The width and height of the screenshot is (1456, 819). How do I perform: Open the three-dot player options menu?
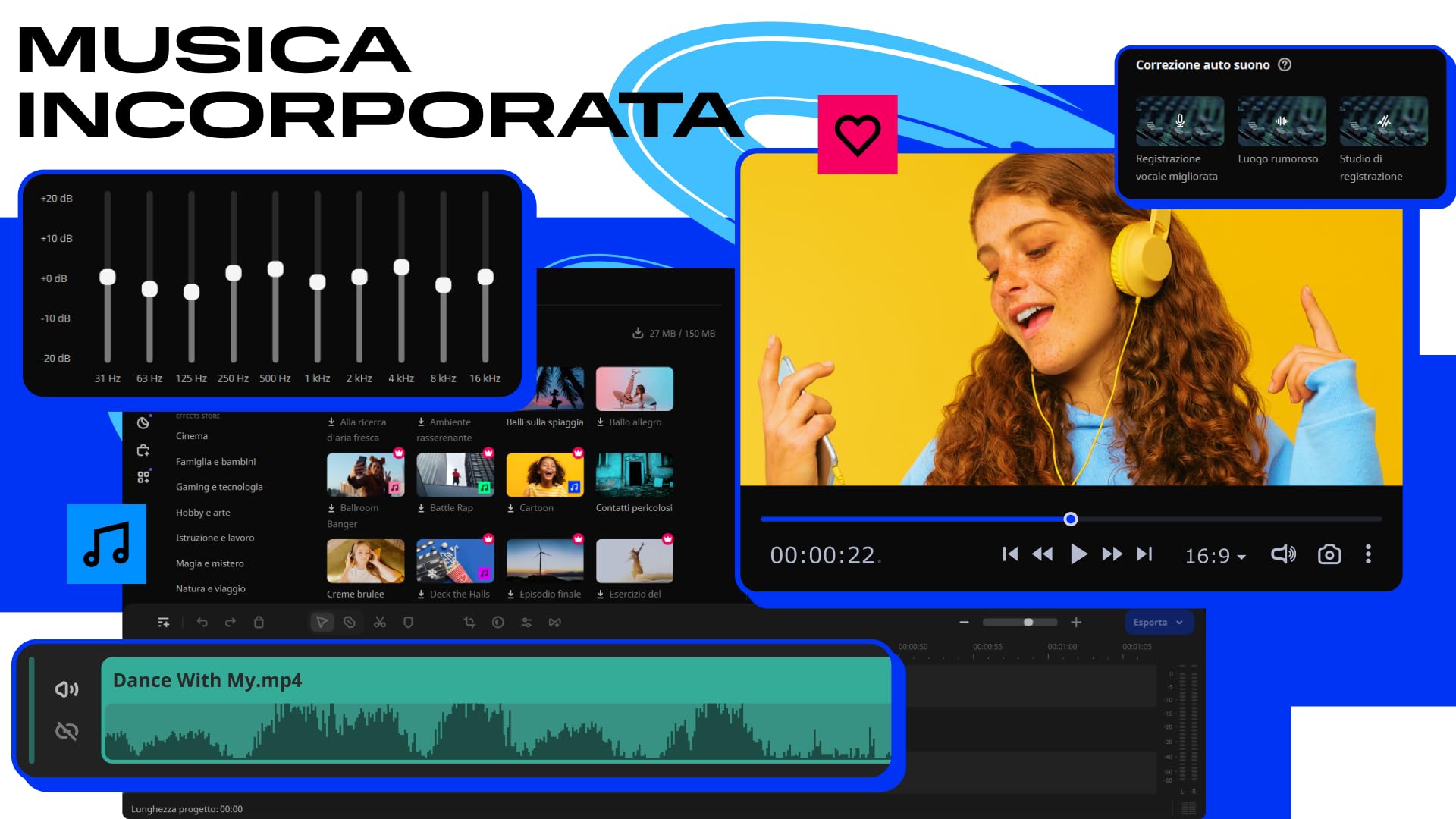1368,554
